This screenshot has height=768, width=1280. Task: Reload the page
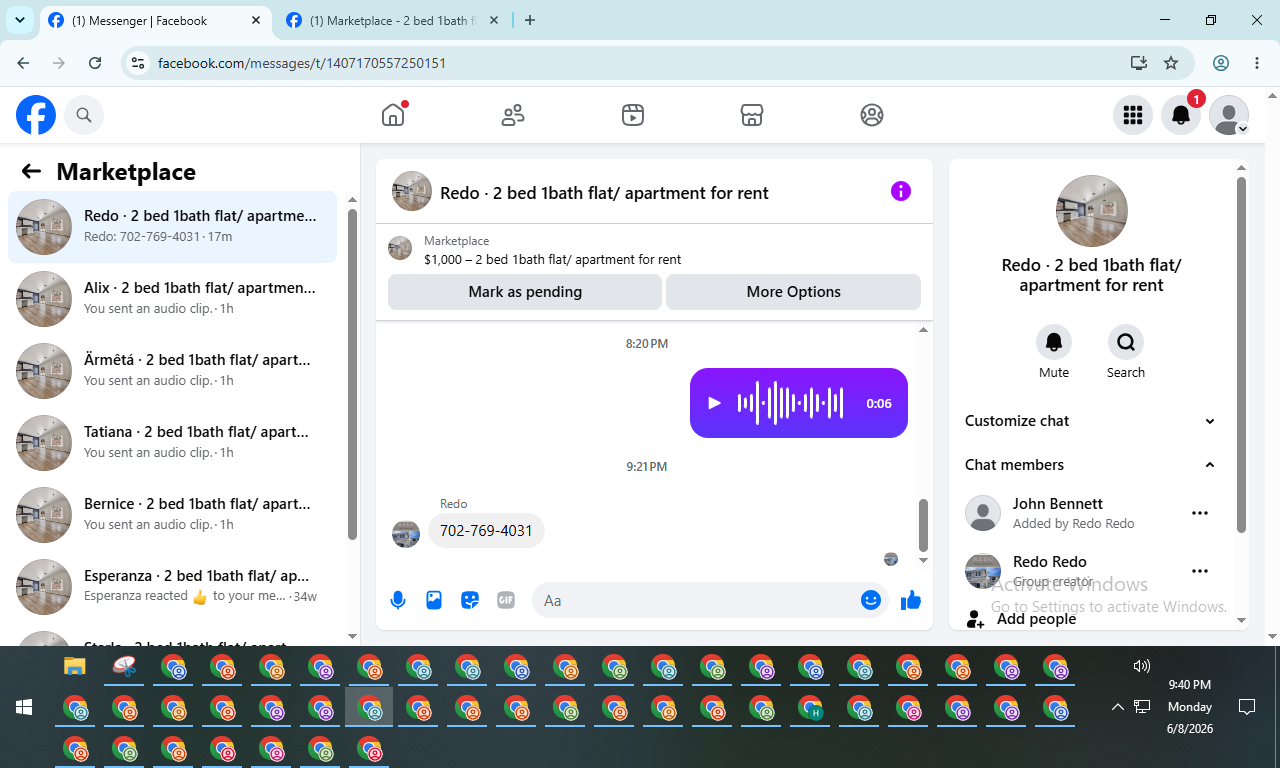point(95,63)
